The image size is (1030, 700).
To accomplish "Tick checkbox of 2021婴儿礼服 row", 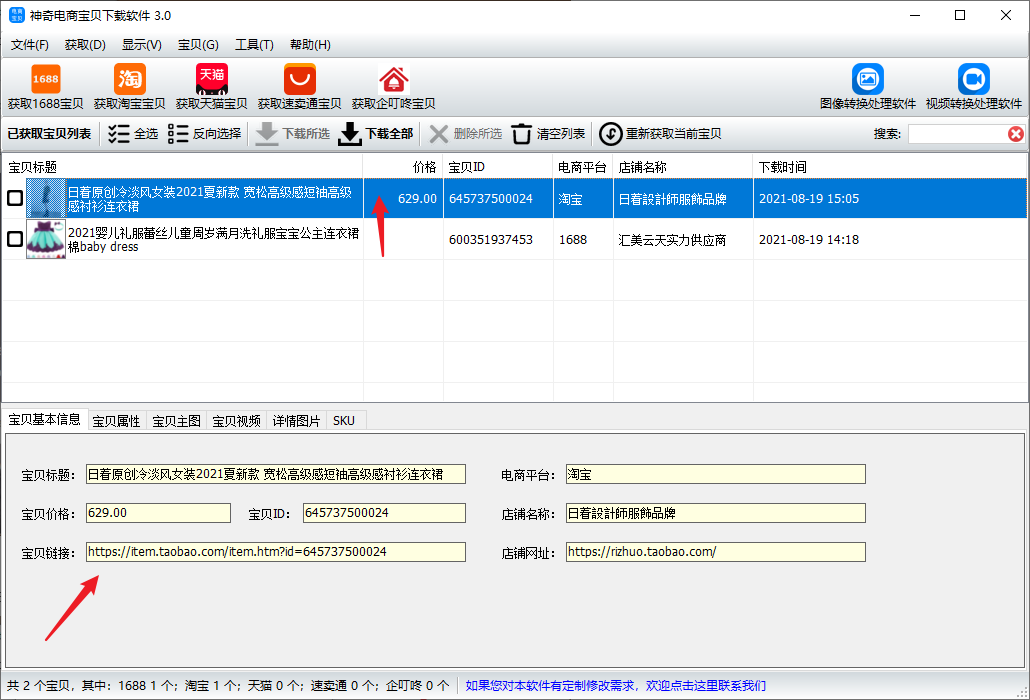I will (x=15, y=239).
